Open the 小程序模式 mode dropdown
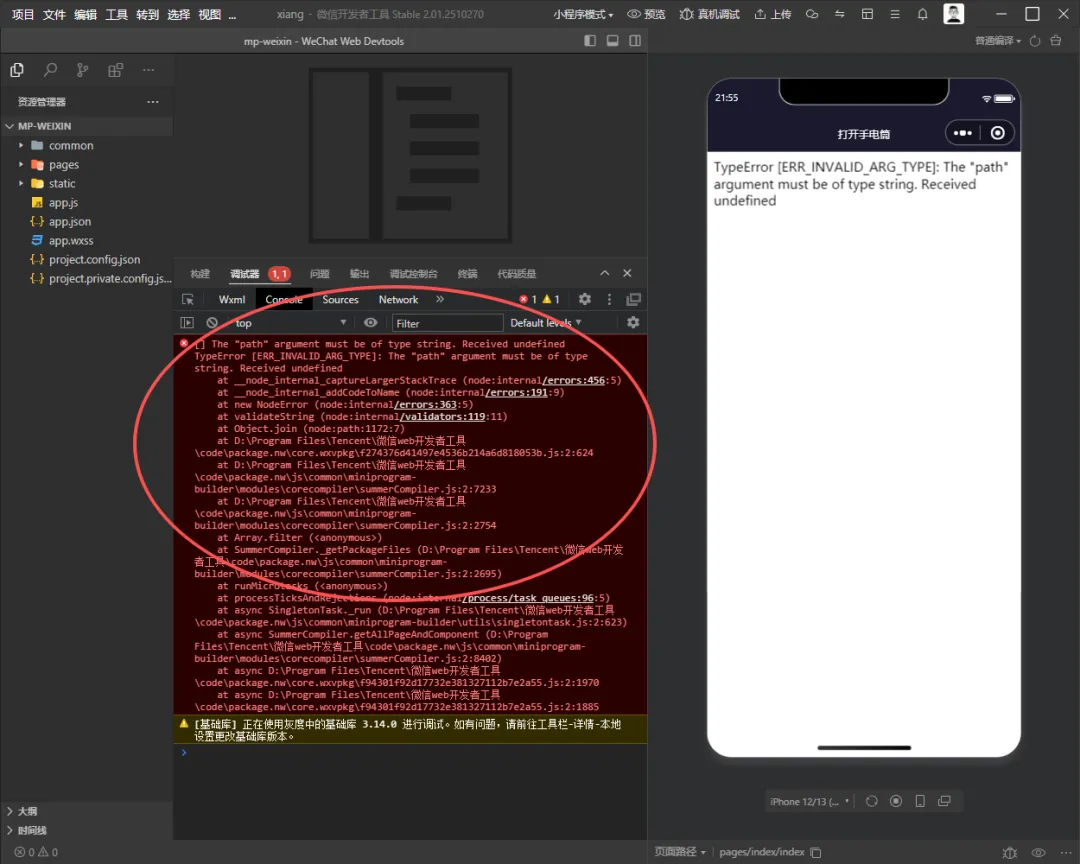Viewport: 1080px width, 864px height. 584,14
